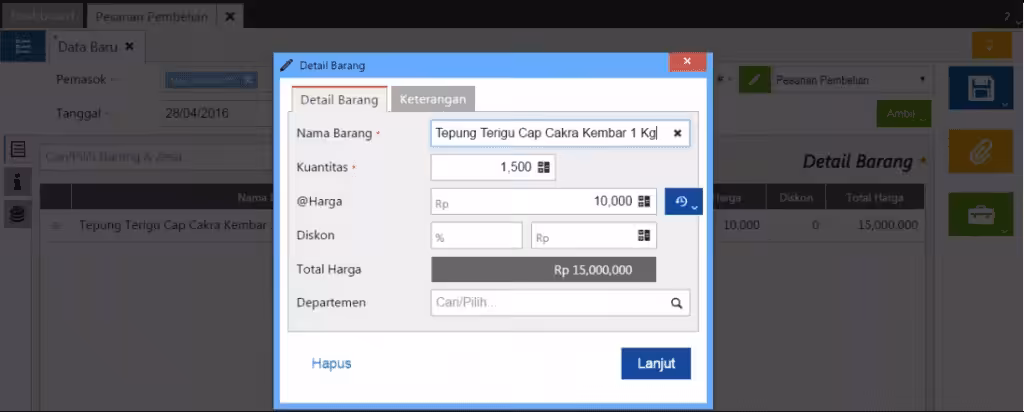Image resolution: width=1024 pixels, height=412 pixels.
Task: Click the blue Save disk icon in the main window
Action: coord(980,87)
